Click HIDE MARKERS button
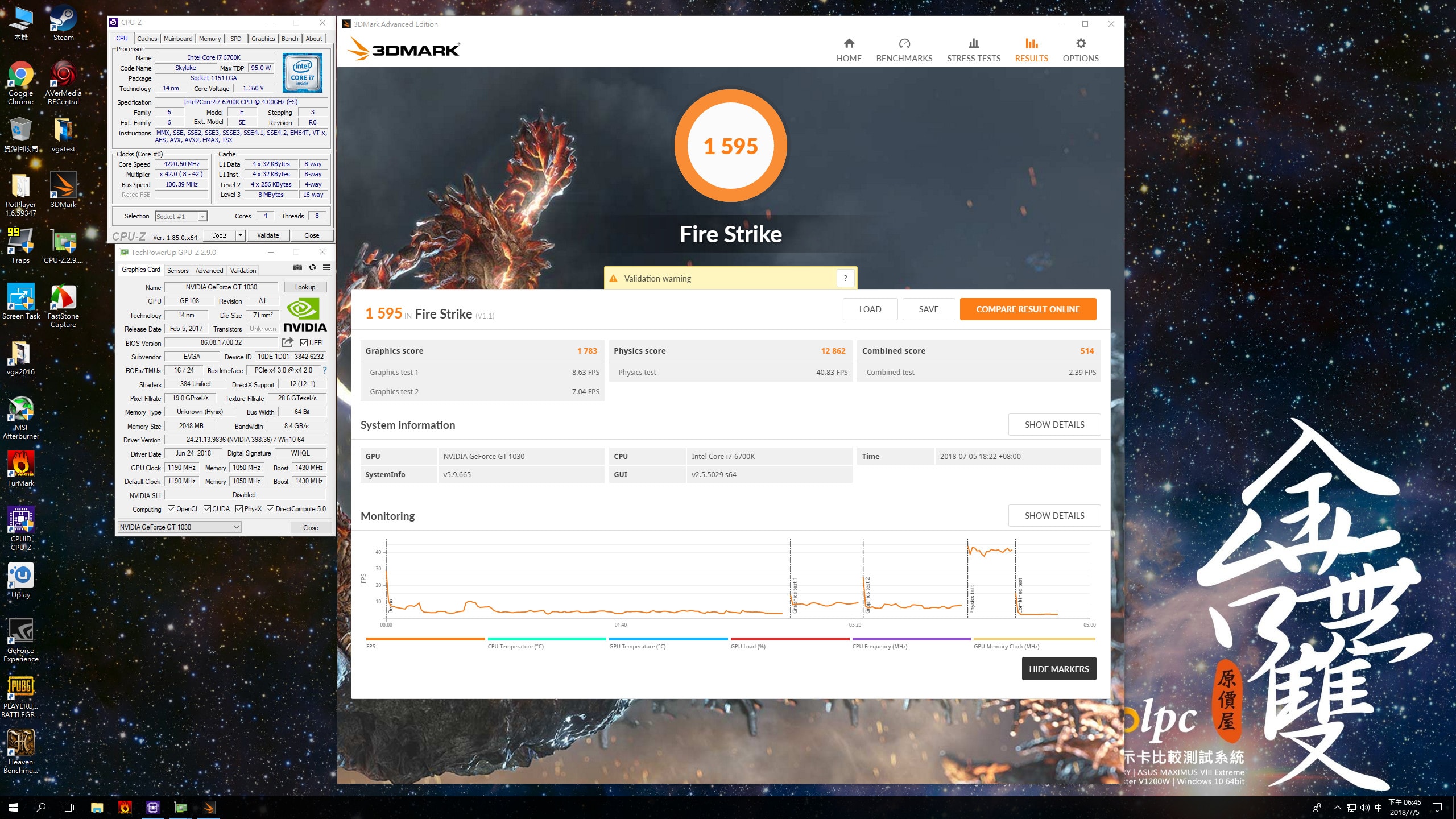Screen dimensions: 1456x819 pyautogui.click(x=1058, y=669)
